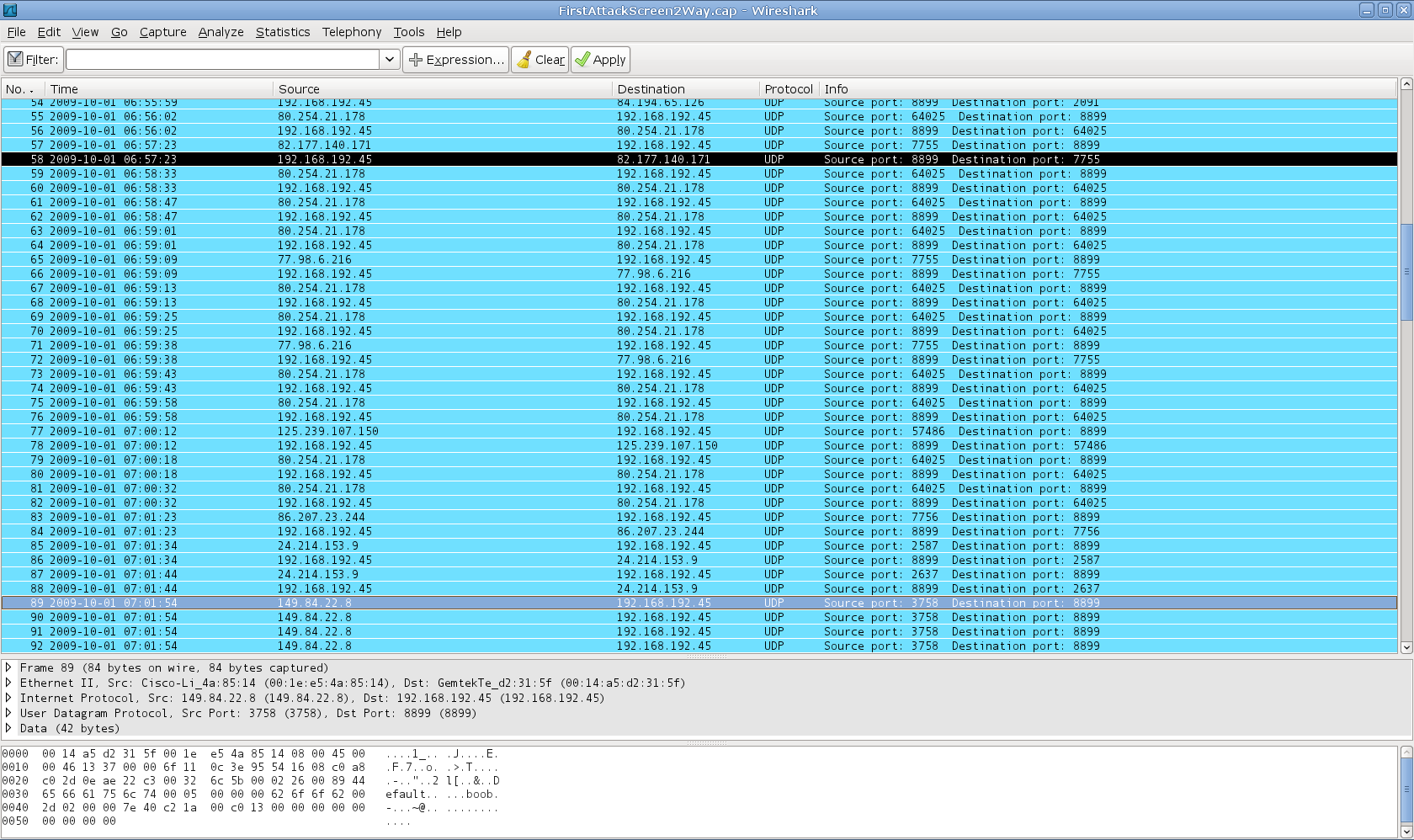Open the Analyze menu
The width and height of the screenshot is (1414, 840).
tap(221, 32)
